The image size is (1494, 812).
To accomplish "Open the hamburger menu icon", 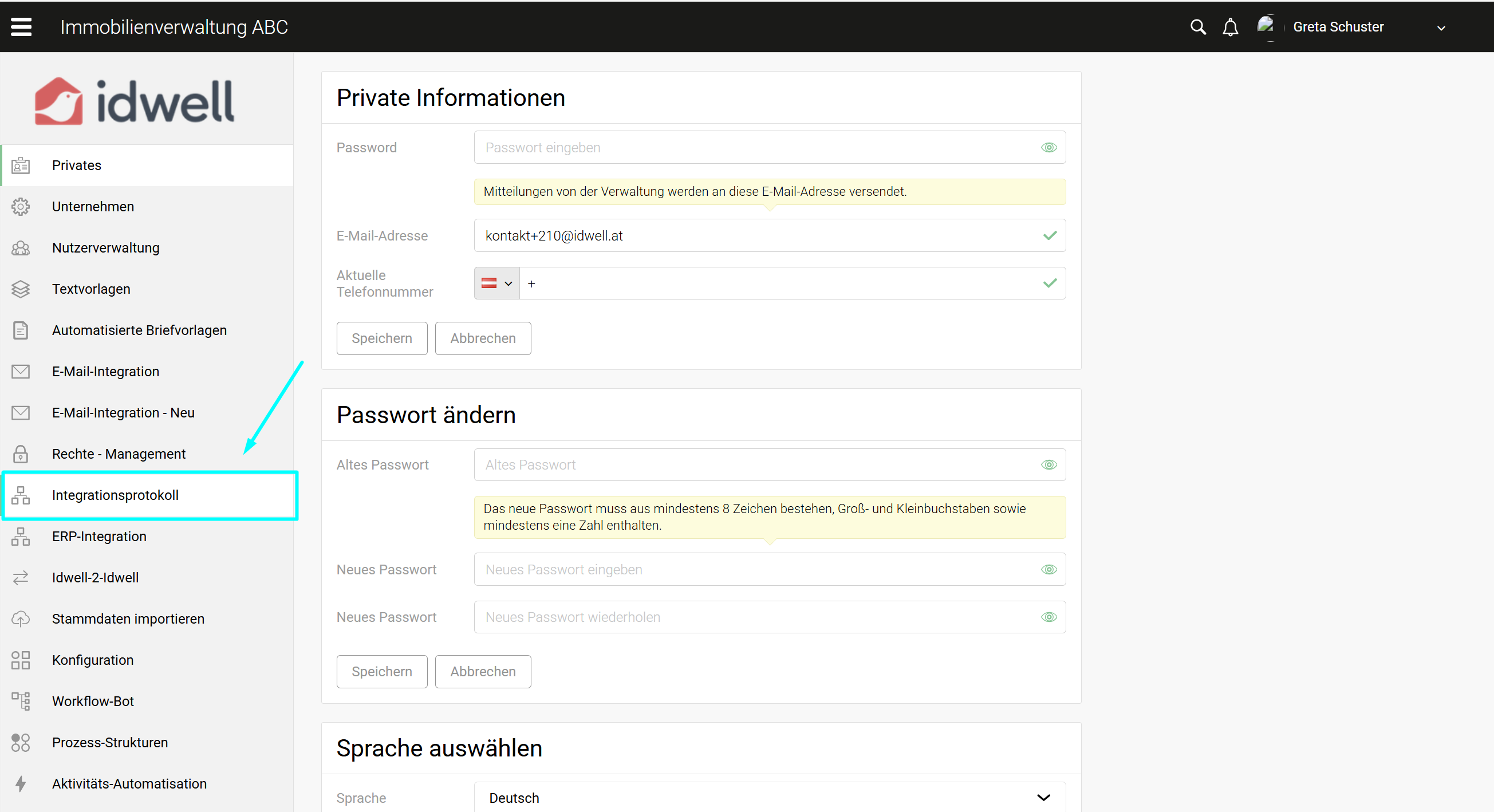I will [21, 27].
